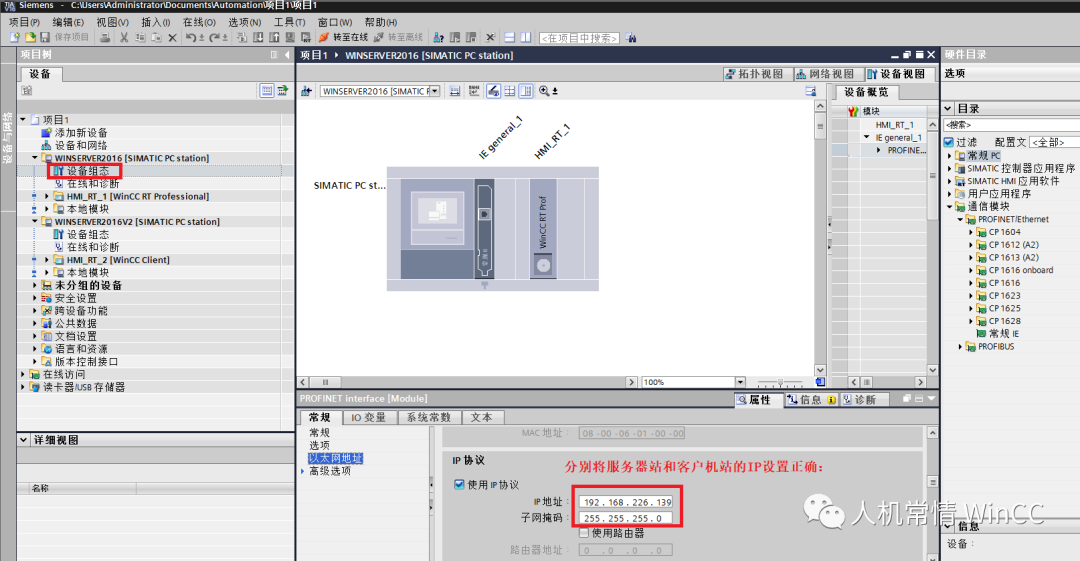Open the device selector WINSERVER2016 dropdown
The image size is (1080, 561).
tap(435, 91)
